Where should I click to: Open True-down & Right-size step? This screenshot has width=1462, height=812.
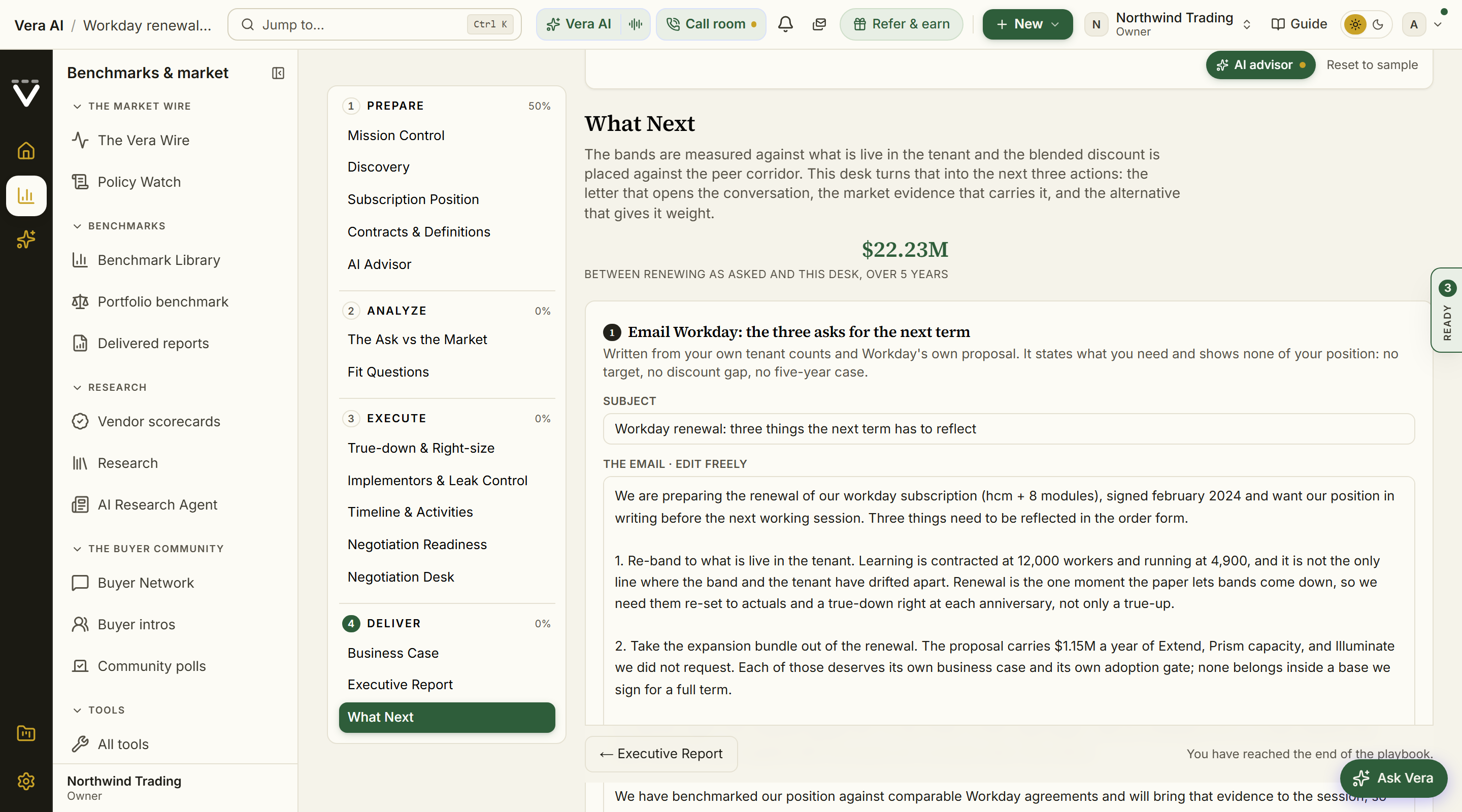[x=447, y=448]
